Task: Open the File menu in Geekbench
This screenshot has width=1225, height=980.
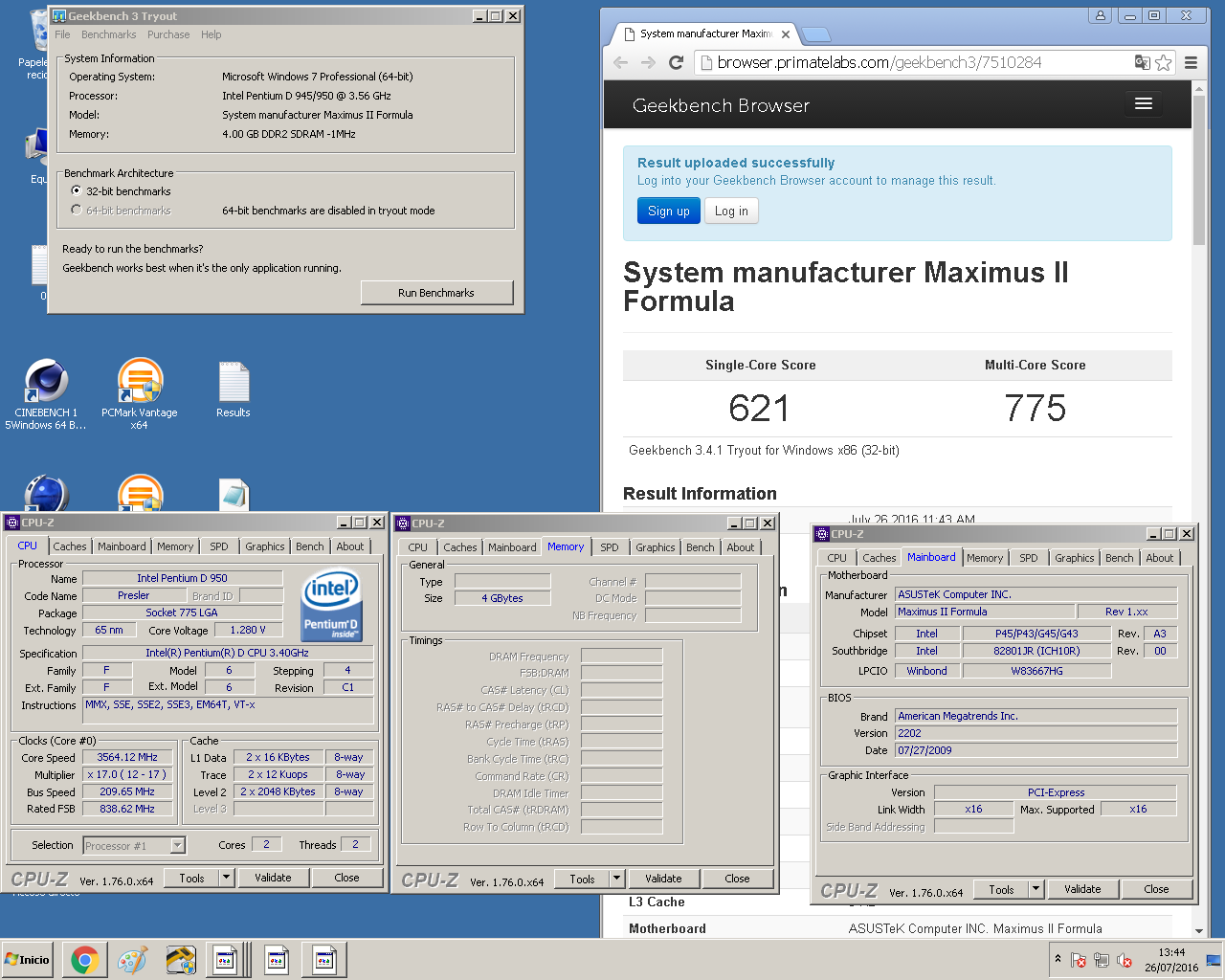Action: tap(62, 34)
